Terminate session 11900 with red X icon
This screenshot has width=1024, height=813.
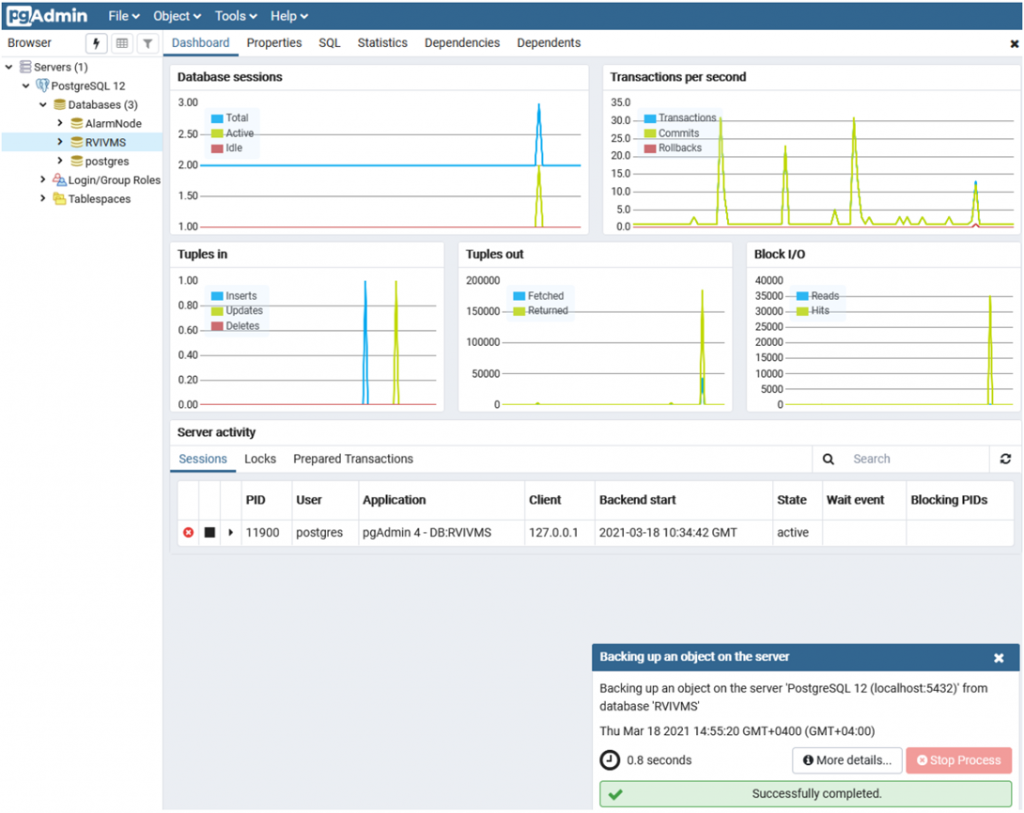(x=188, y=533)
